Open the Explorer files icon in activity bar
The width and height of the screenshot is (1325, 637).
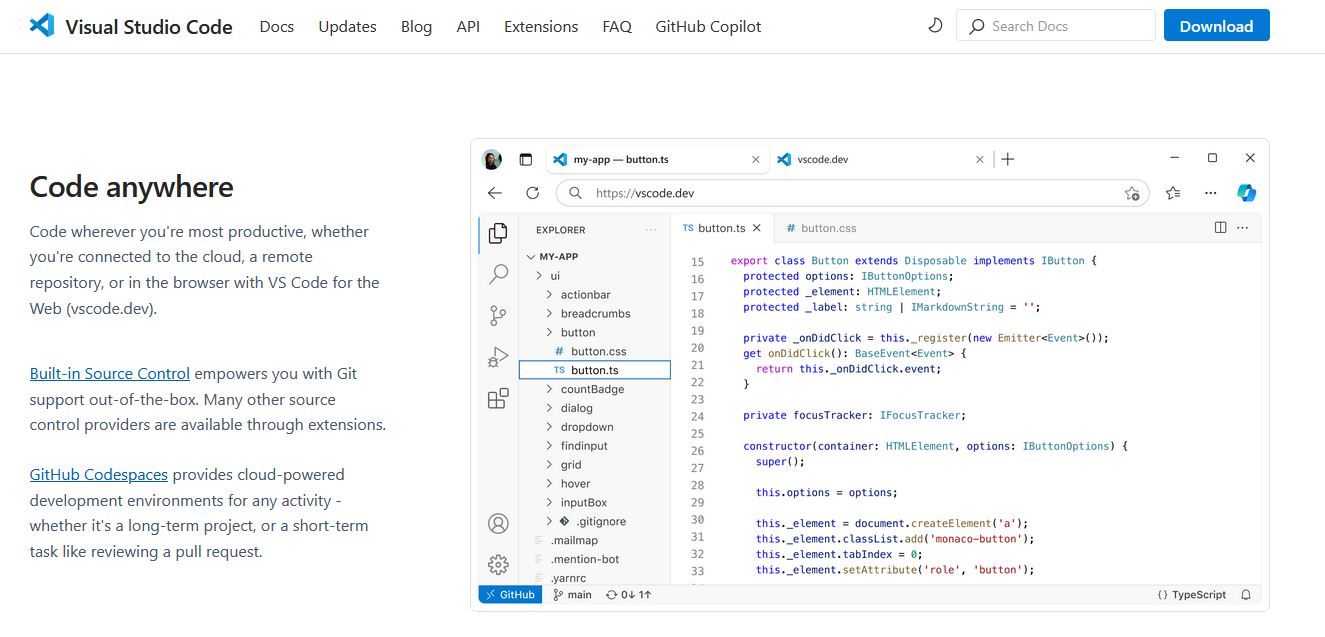[x=498, y=234]
